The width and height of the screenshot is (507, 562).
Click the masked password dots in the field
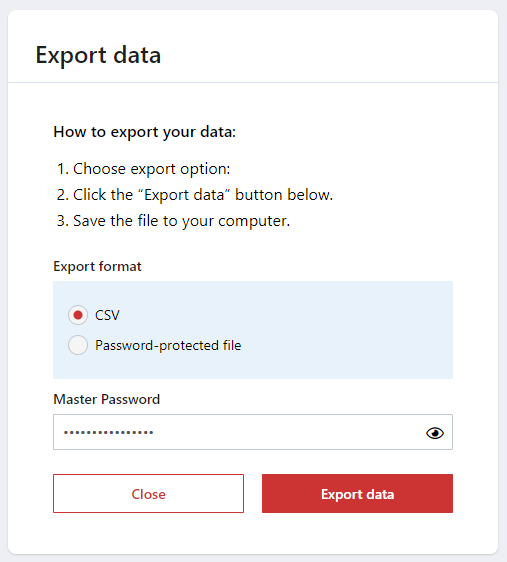click(x=109, y=433)
